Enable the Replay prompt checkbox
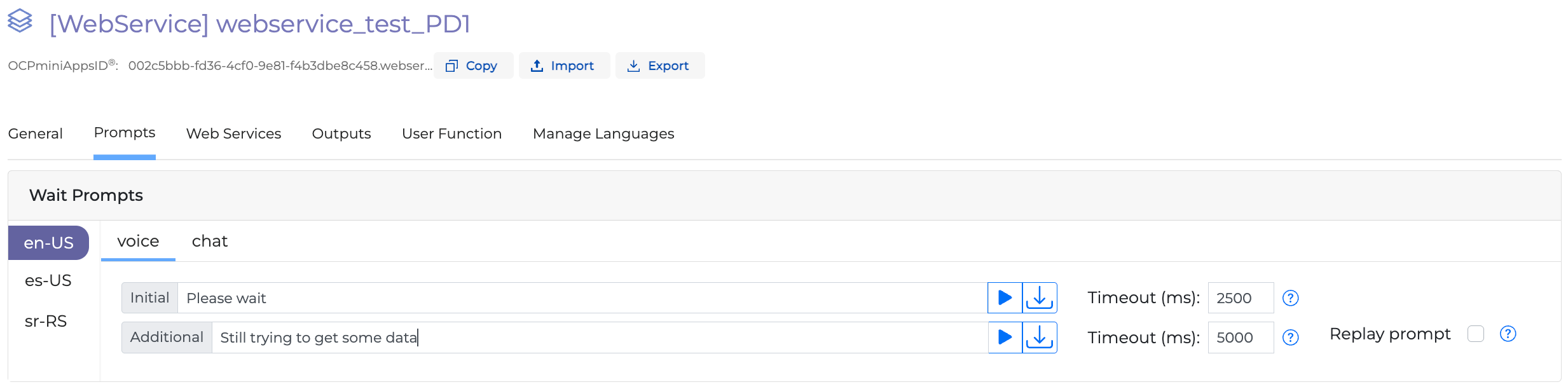1568x389 pixels. coord(1475,334)
